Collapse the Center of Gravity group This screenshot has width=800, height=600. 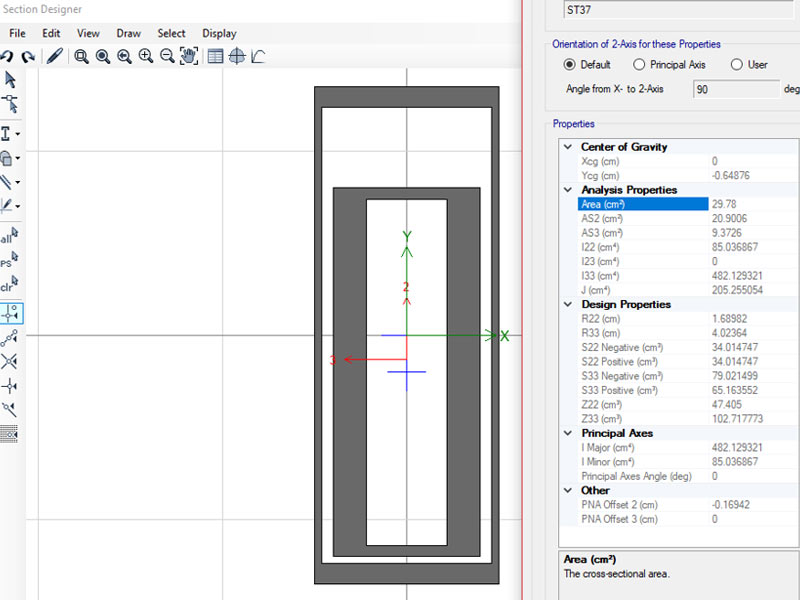(568, 147)
